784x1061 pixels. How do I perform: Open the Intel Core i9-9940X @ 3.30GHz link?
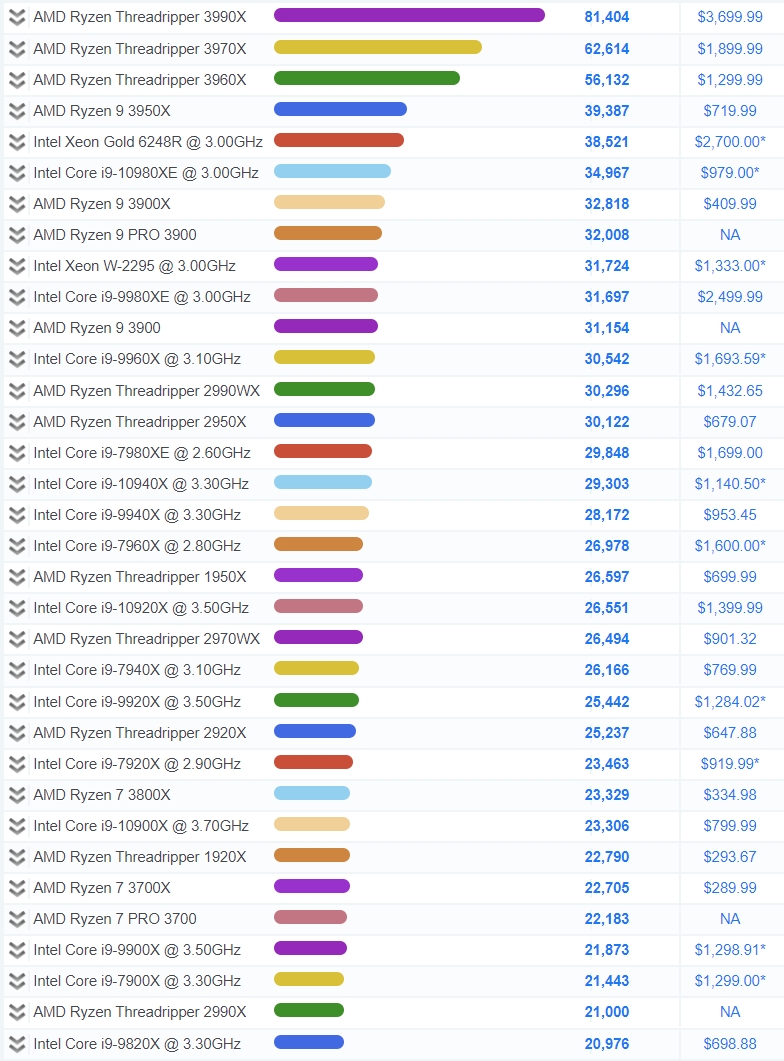coord(137,515)
